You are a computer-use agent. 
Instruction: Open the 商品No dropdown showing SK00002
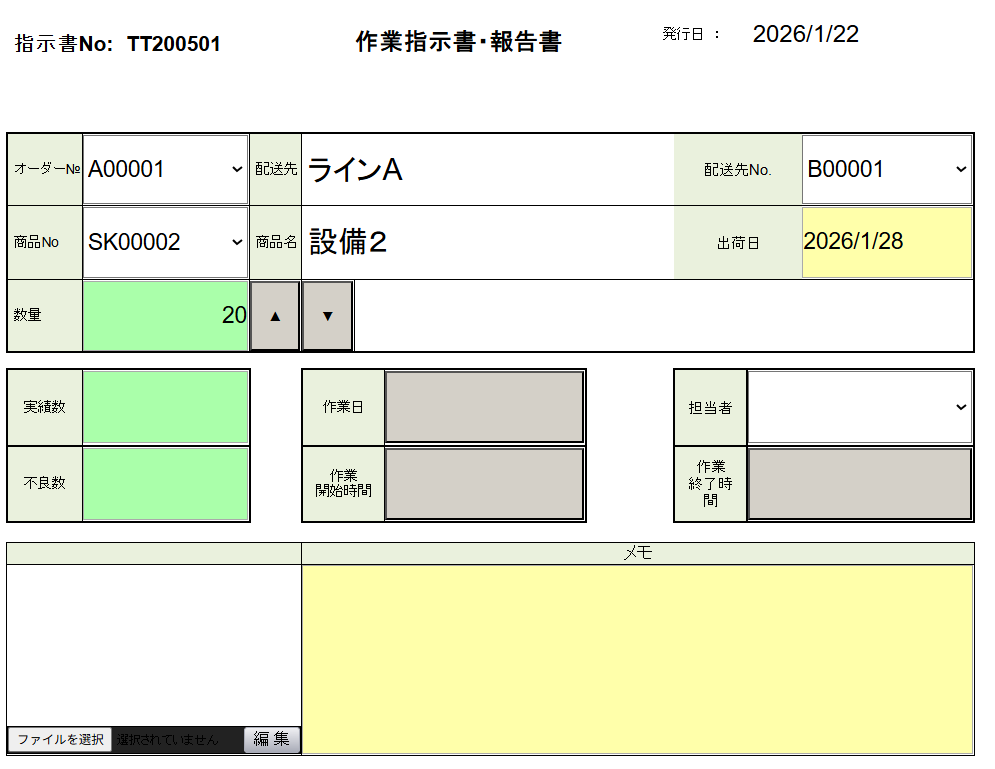click(165, 242)
